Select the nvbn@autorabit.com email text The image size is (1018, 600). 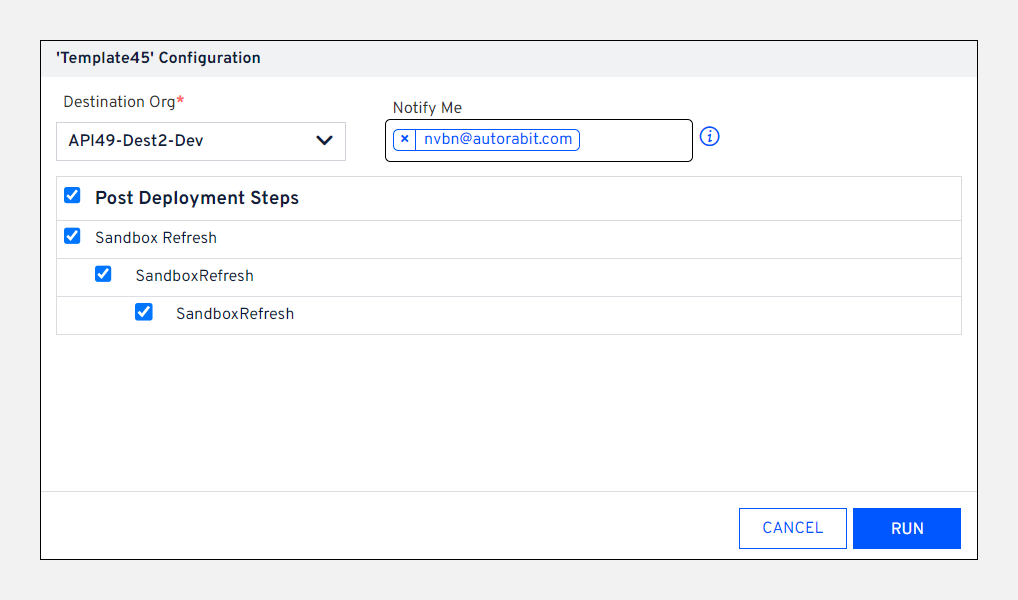click(498, 139)
